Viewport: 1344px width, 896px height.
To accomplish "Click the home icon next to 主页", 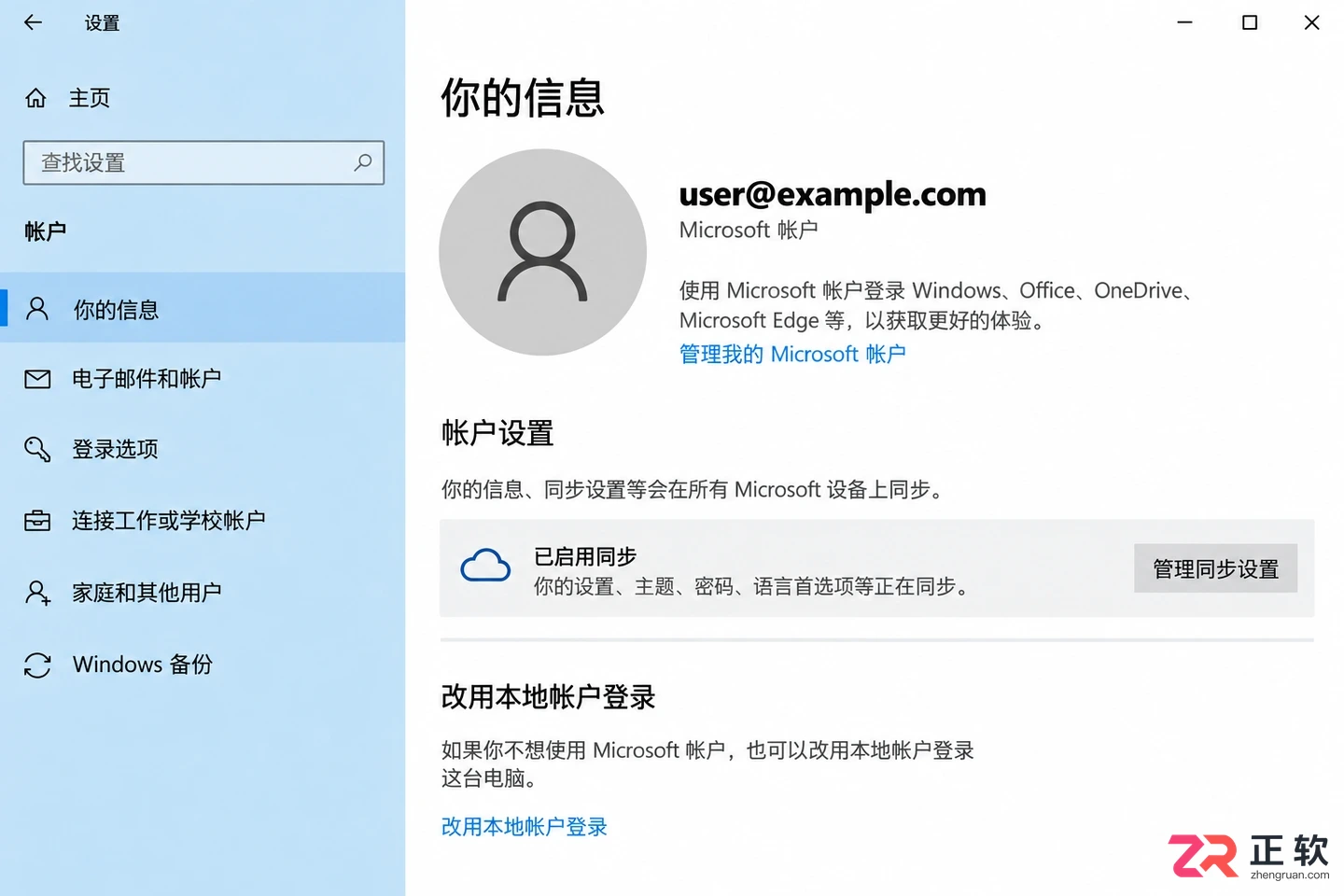I will tap(35, 98).
